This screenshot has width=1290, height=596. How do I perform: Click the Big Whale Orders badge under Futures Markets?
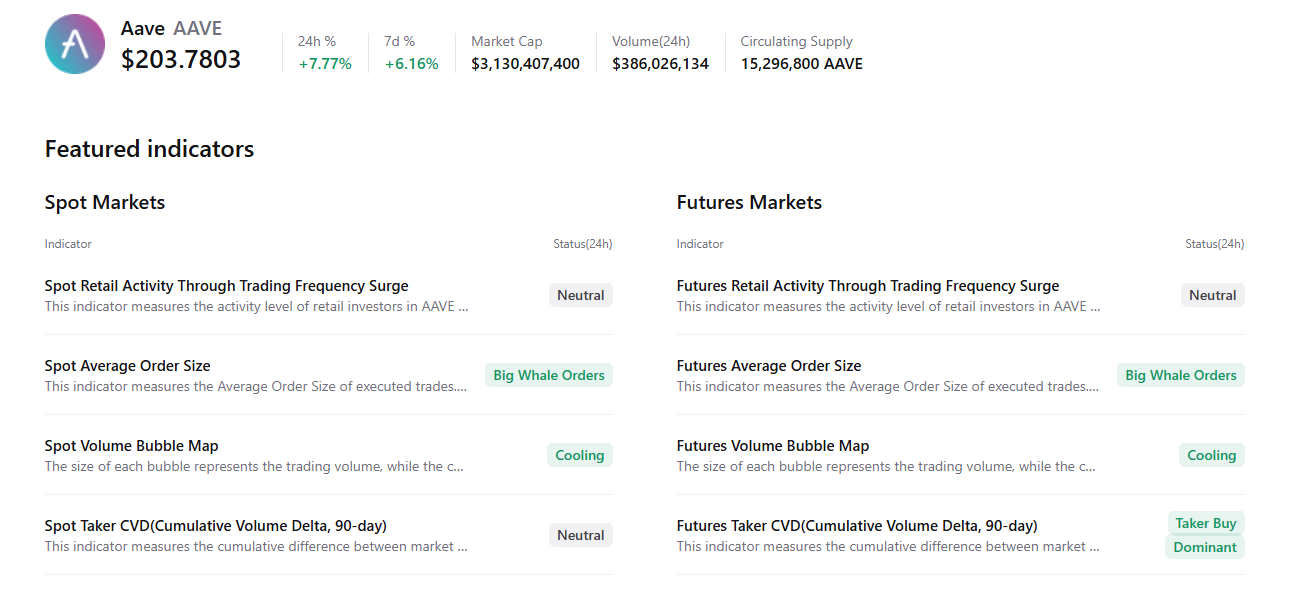coord(1180,374)
